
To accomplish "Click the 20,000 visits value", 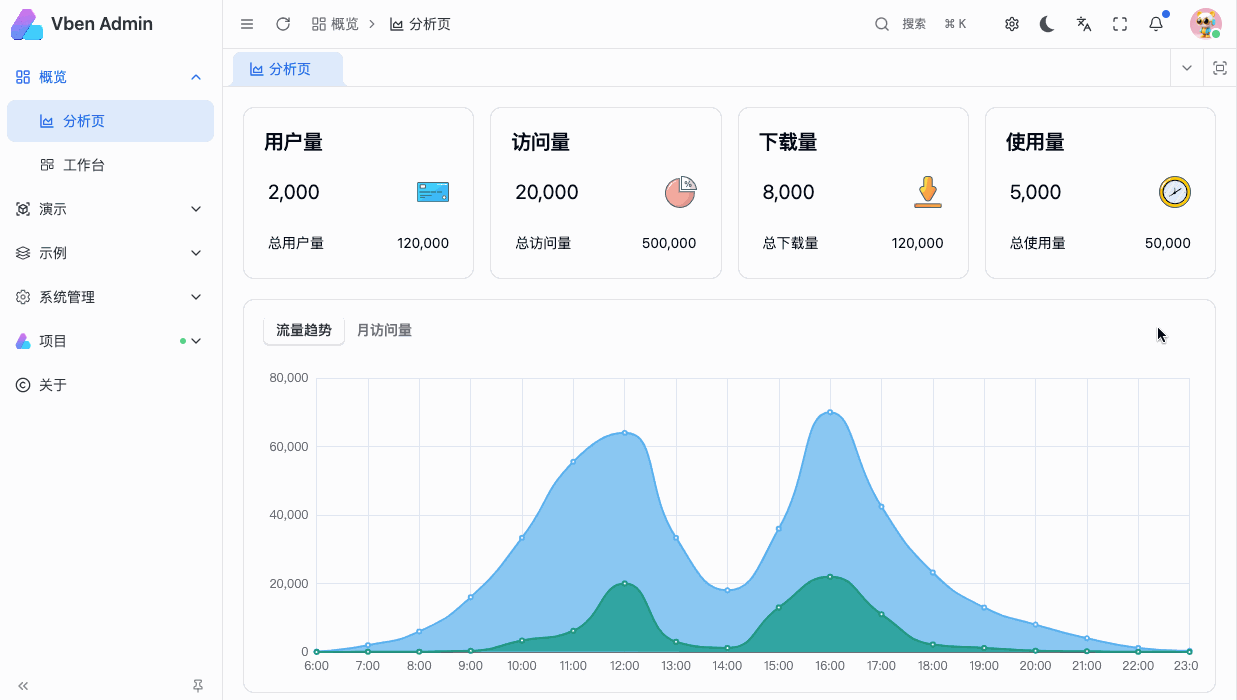I will coord(547,192).
